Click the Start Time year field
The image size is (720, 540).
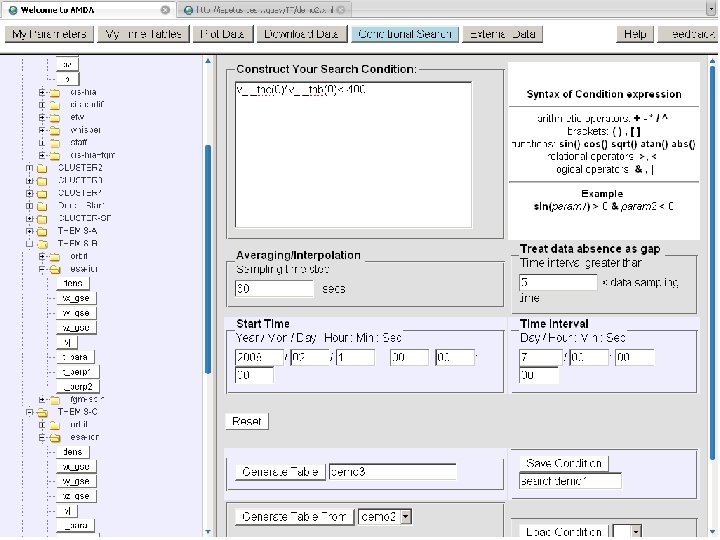[x=259, y=357]
